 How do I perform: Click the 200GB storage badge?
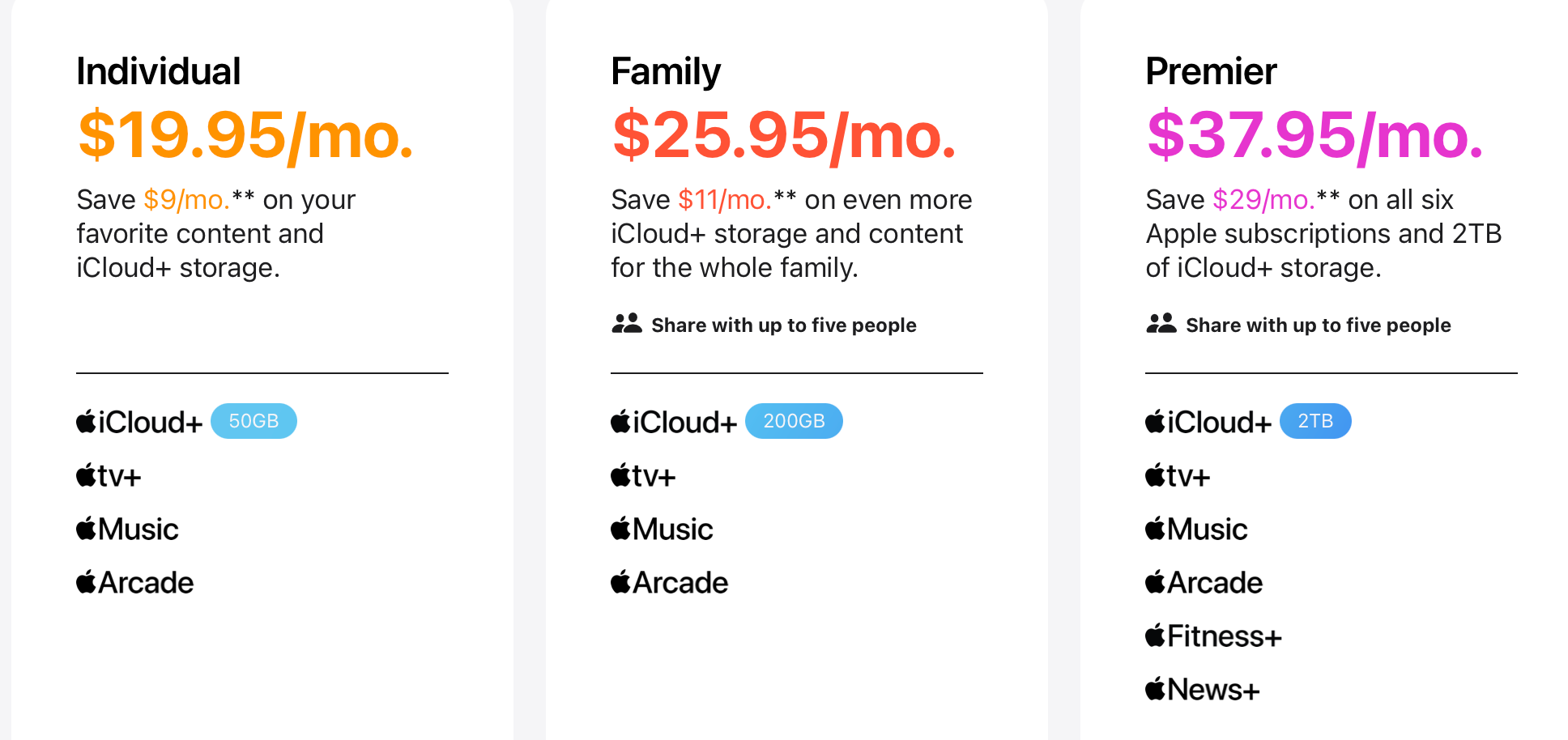pyautogui.click(x=794, y=421)
